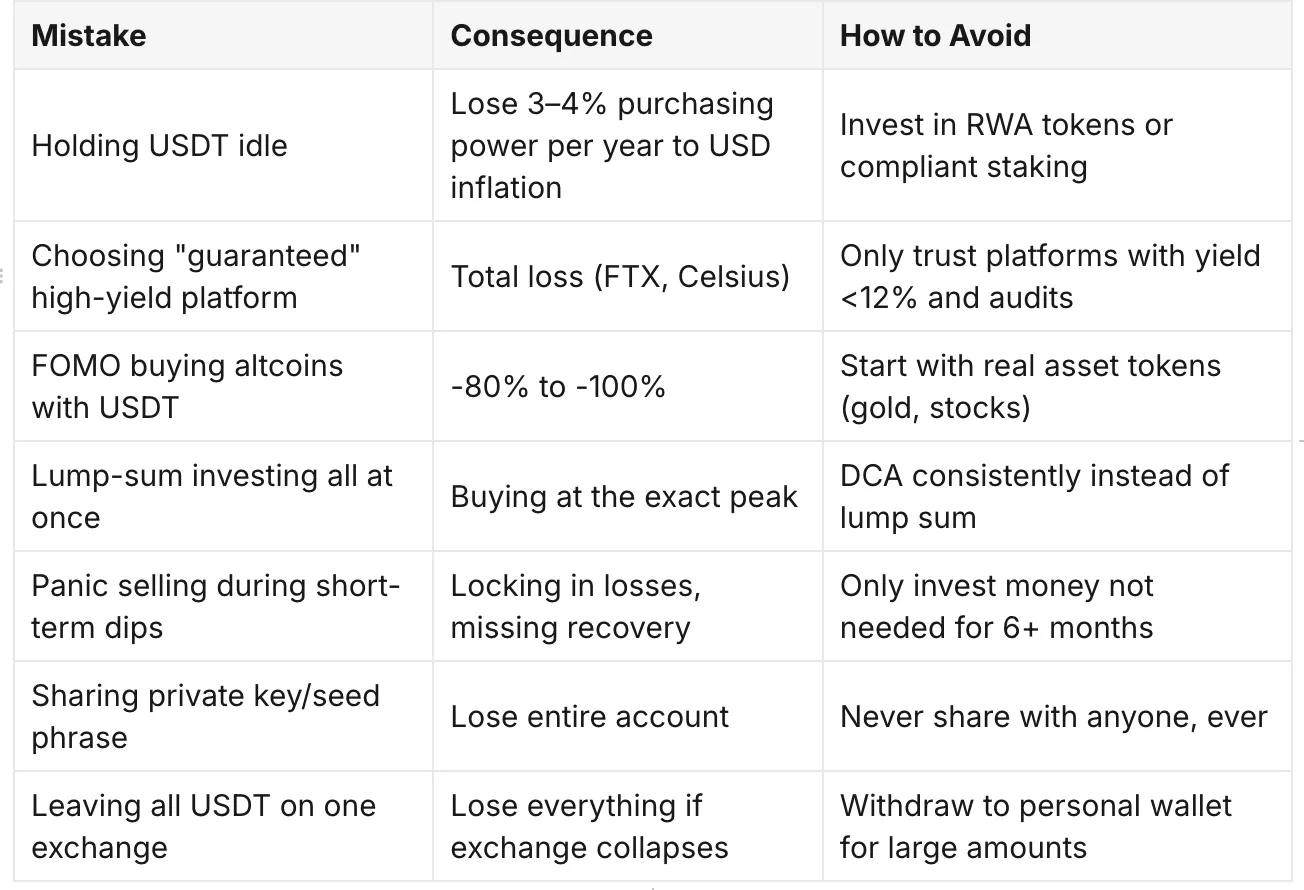Click the How to Avoid header

1057,36
